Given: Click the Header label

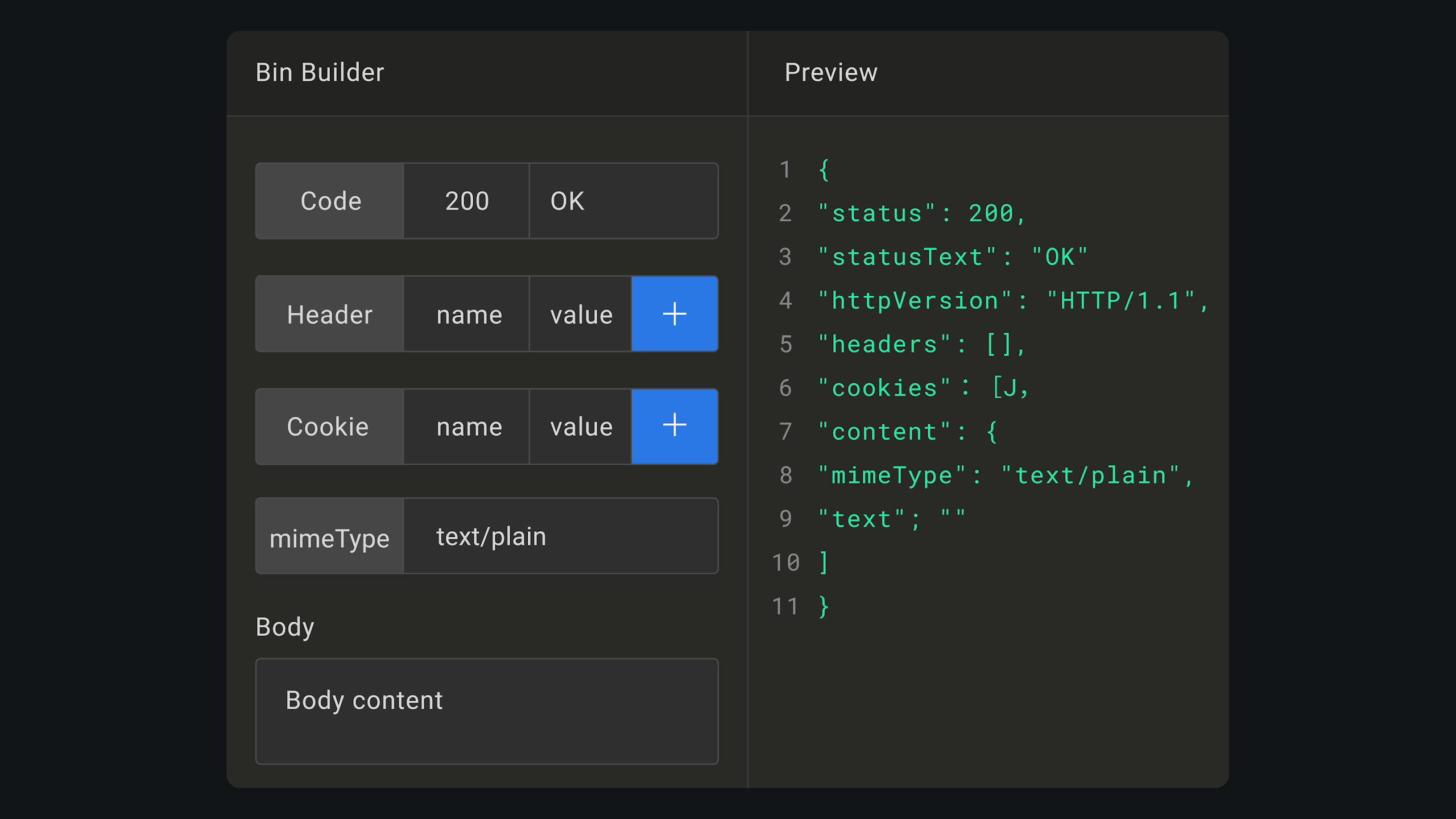Looking at the screenshot, I should (x=330, y=314).
